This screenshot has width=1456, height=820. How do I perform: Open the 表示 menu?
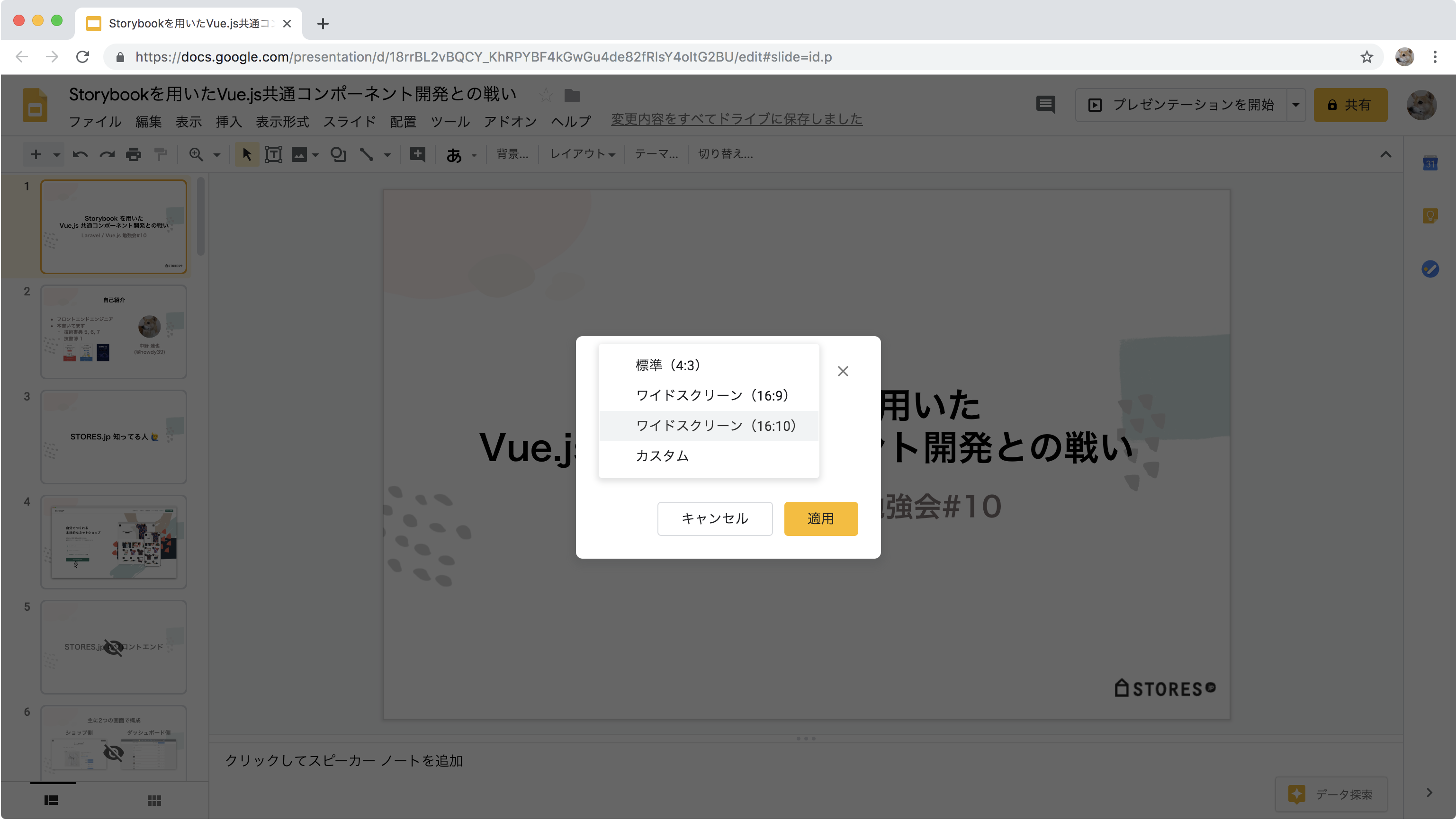pyautogui.click(x=189, y=122)
